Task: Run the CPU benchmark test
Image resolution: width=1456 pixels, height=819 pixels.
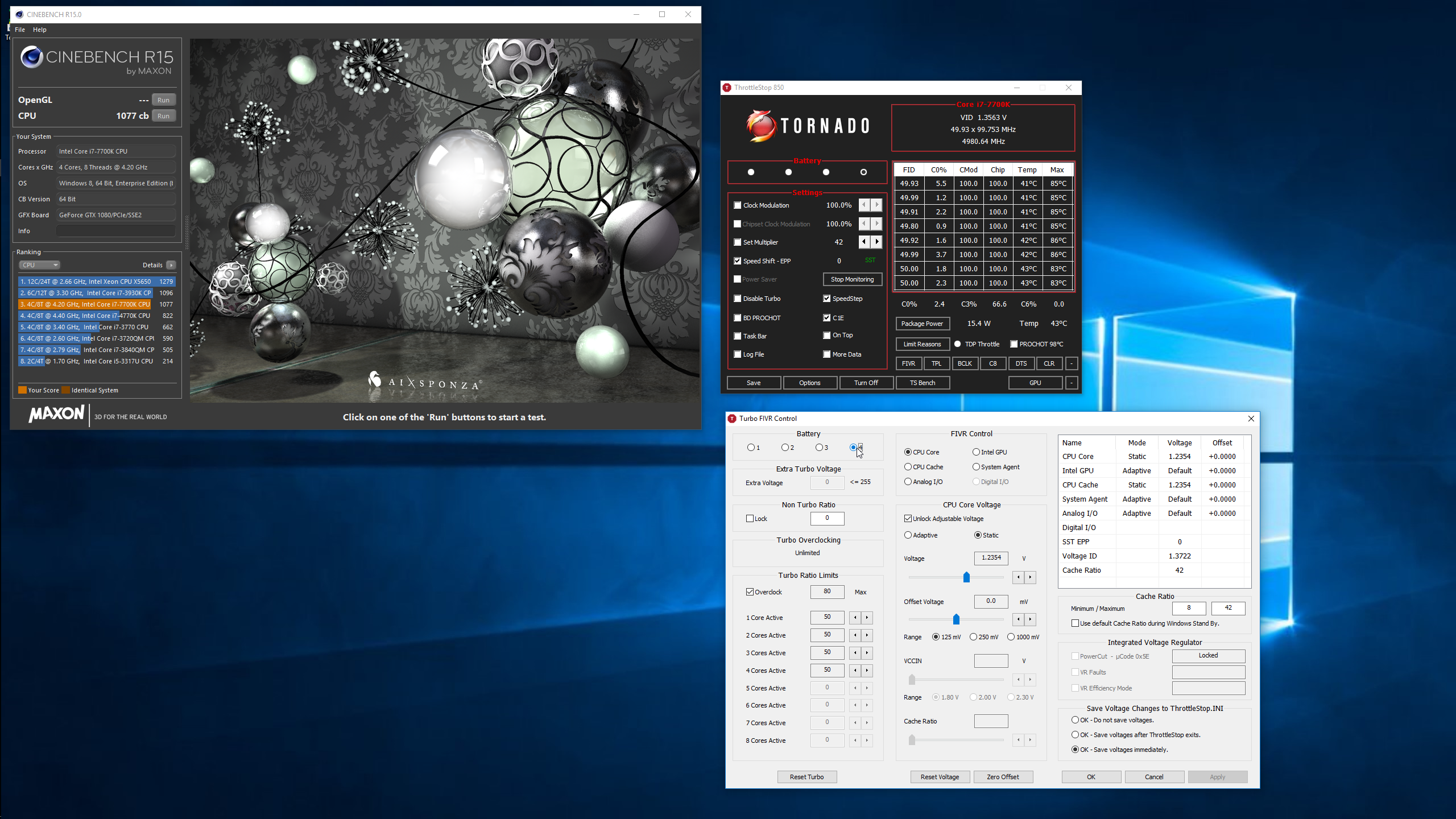Action: 163,116
